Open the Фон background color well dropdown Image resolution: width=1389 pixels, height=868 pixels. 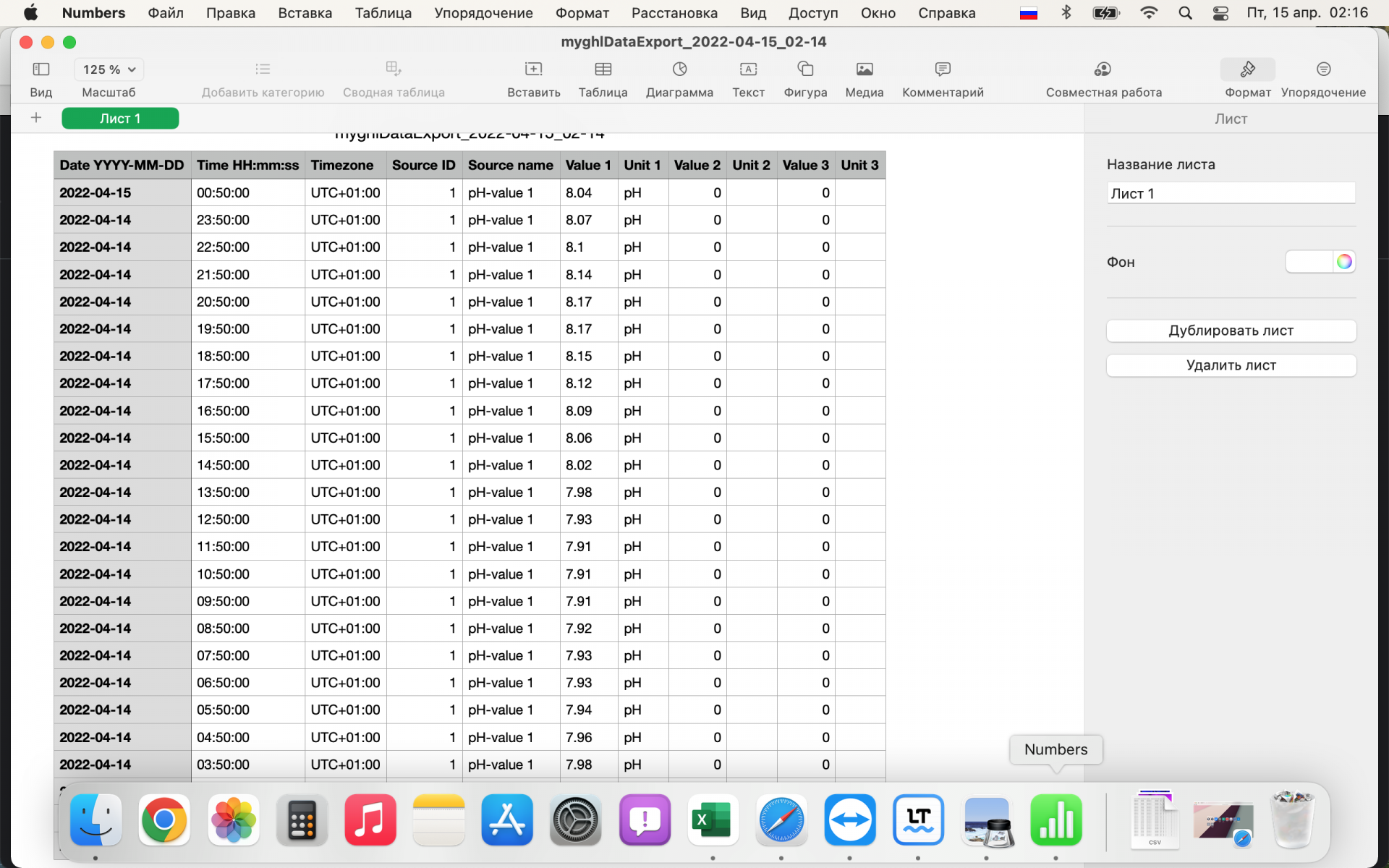(1308, 262)
